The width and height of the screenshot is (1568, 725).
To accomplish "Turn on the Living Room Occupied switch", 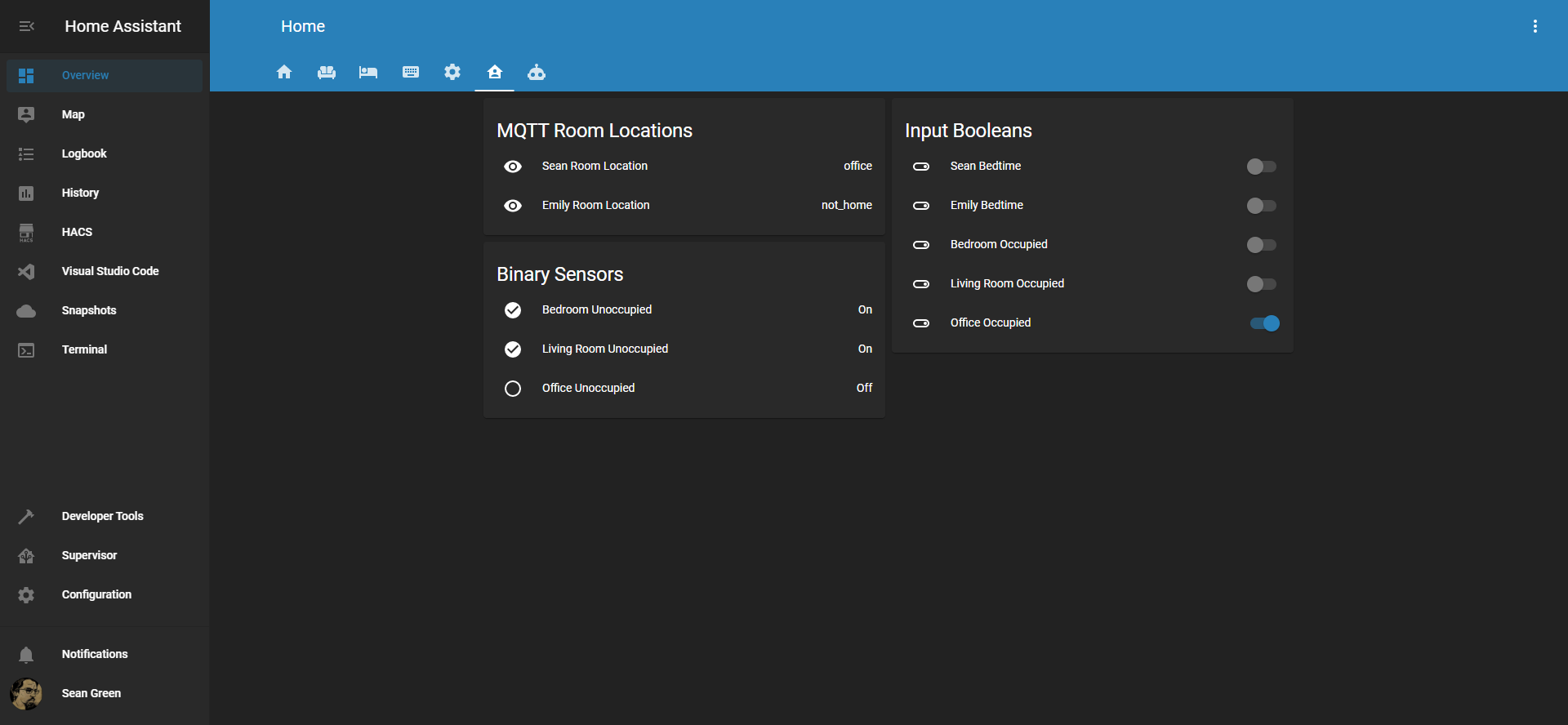I will point(1261,284).
